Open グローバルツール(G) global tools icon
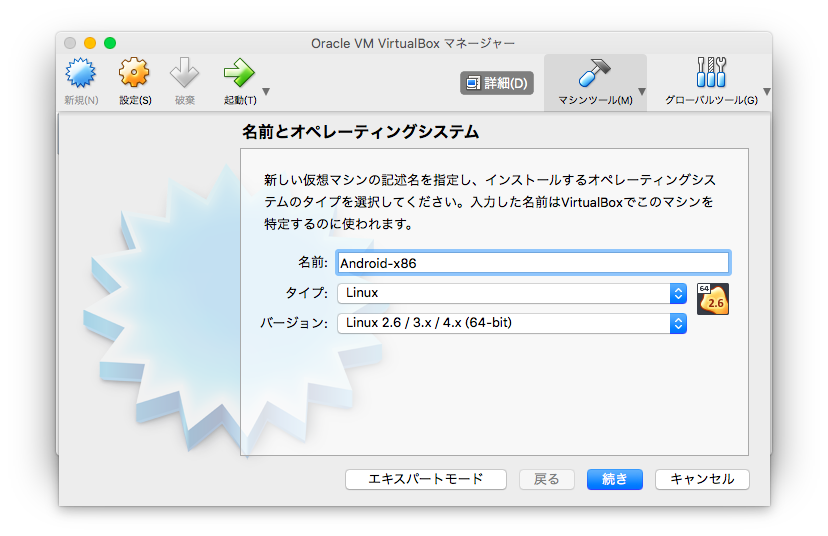This screenshot has height=536, width=828. (711, 72)
